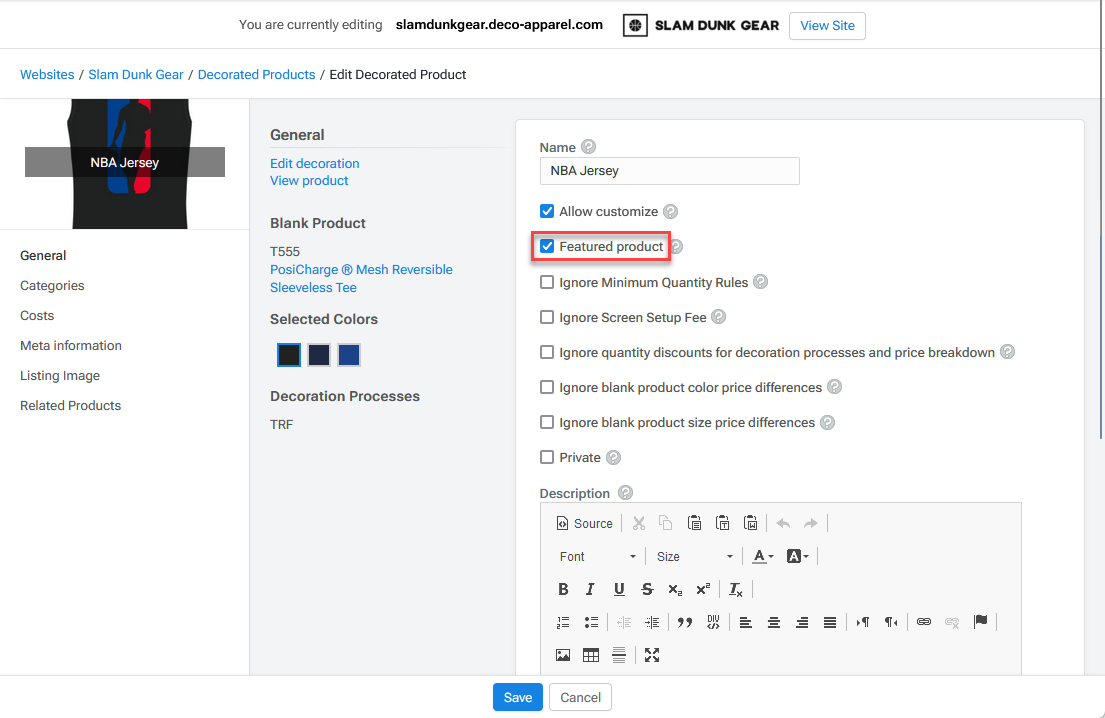Apply Superscript formatting
Viewport: 1105px width, 718px height.
(x=703, y=589)
